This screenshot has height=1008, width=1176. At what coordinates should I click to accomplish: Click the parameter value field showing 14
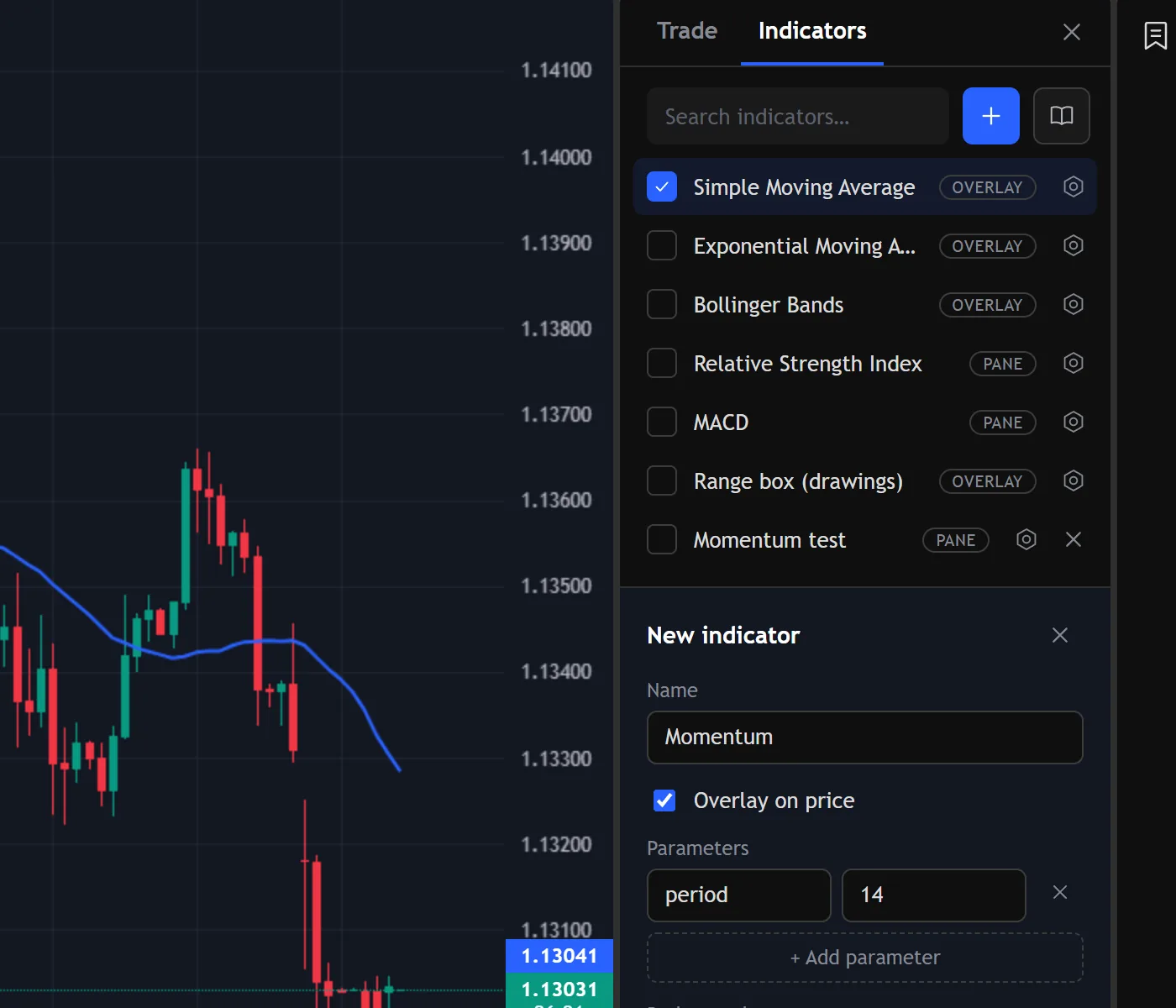933,895
